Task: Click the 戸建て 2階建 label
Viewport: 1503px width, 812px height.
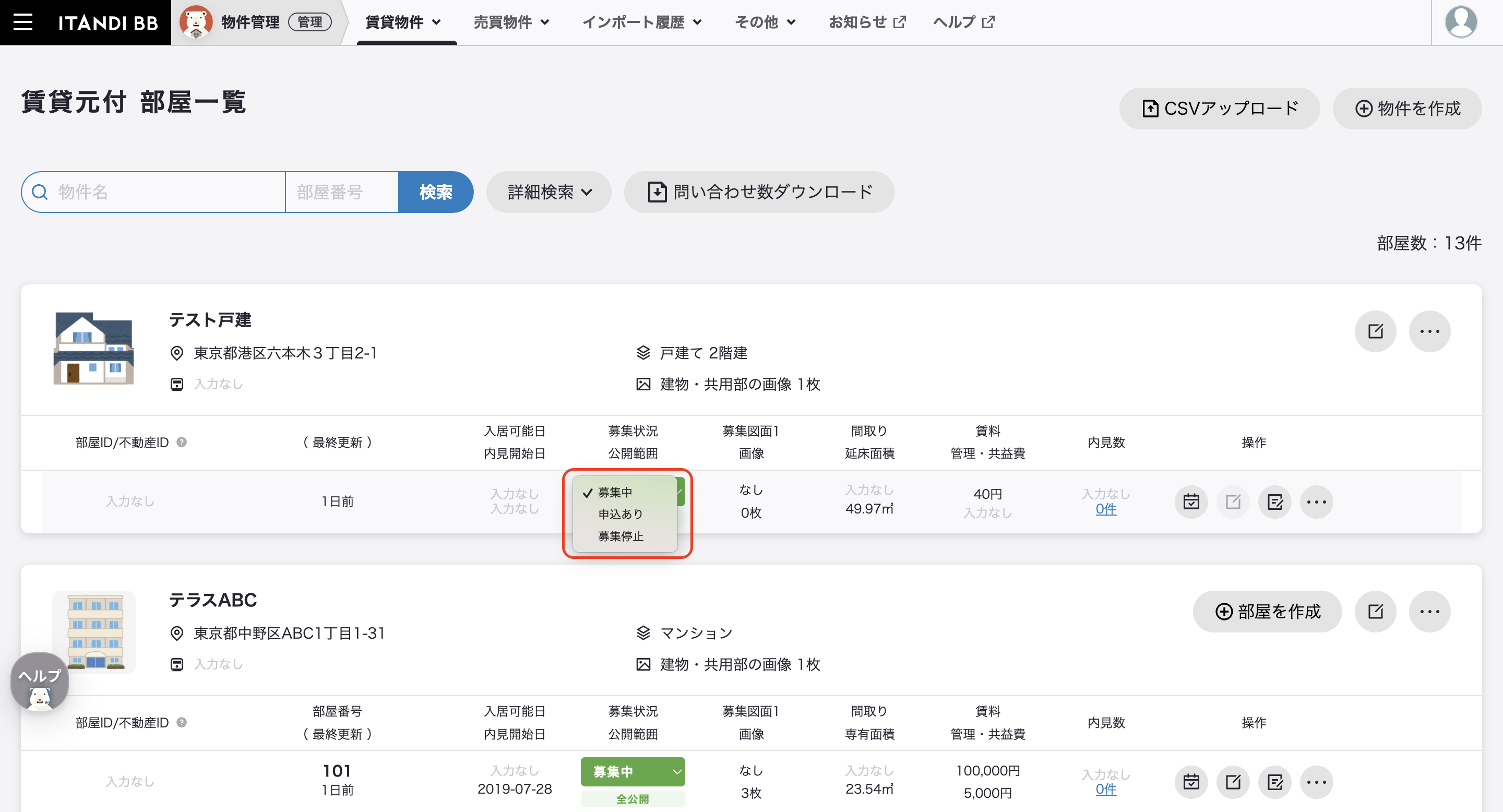Action: coord(703,353)
